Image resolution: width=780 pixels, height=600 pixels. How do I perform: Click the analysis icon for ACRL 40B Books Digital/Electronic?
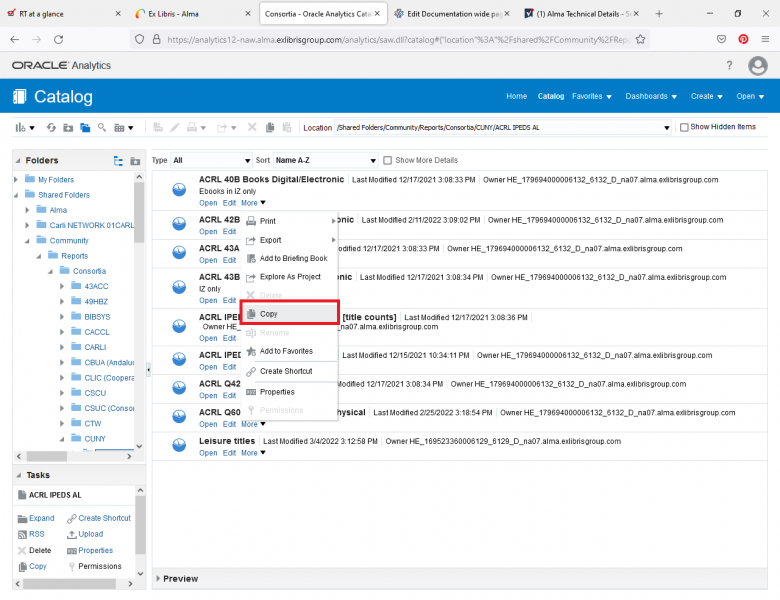[179, 190]
